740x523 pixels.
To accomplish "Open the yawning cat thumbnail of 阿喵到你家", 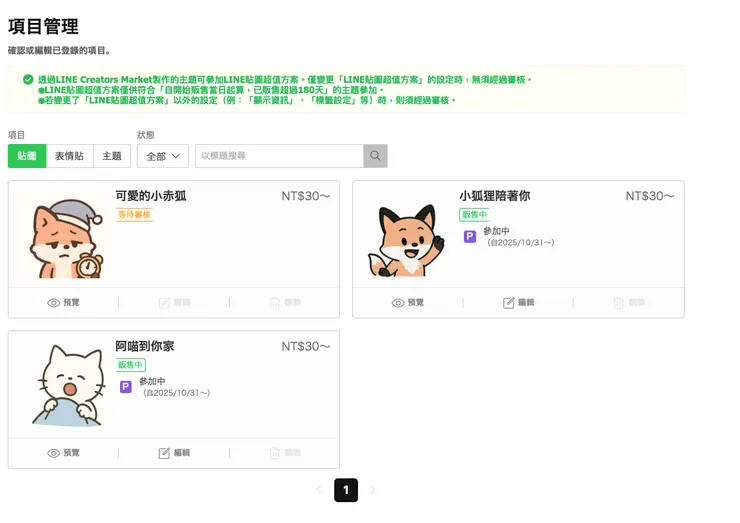I will click(x=68, y=386).
